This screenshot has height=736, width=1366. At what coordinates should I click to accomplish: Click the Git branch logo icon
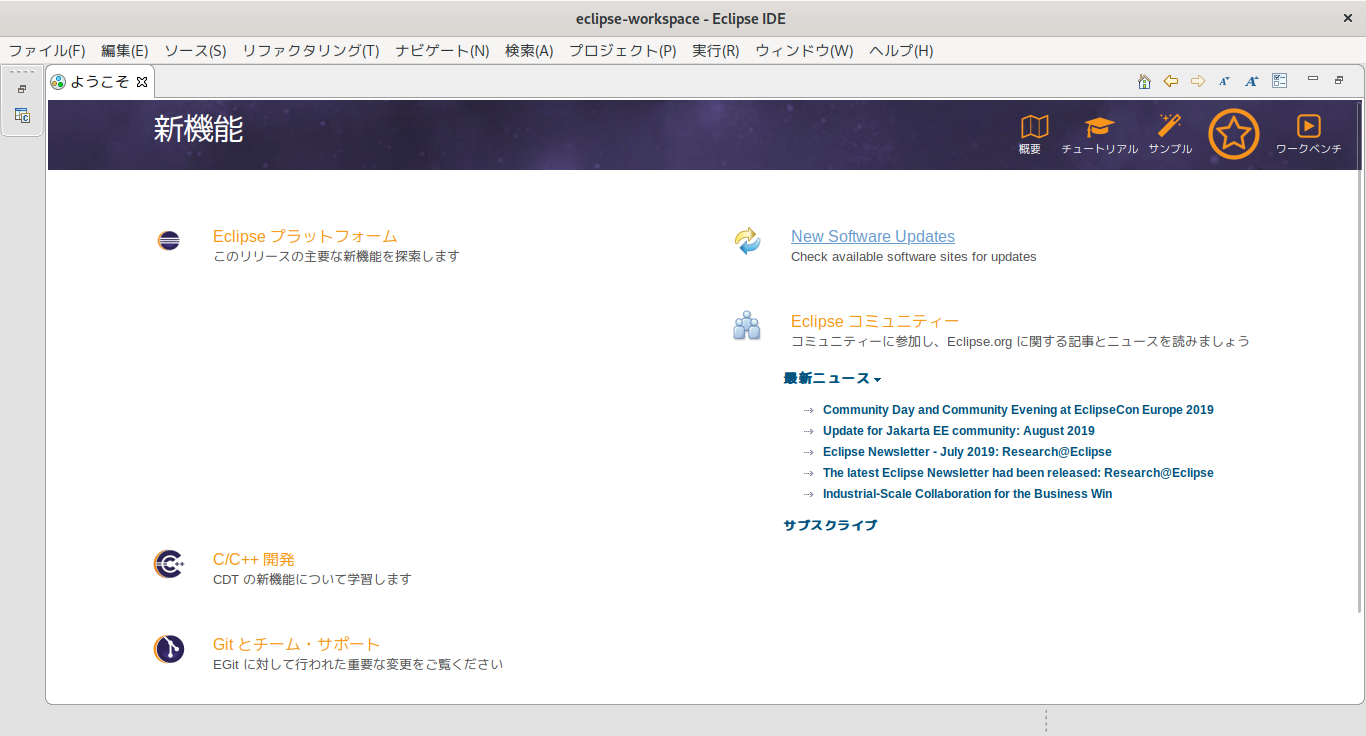[169, 649]
